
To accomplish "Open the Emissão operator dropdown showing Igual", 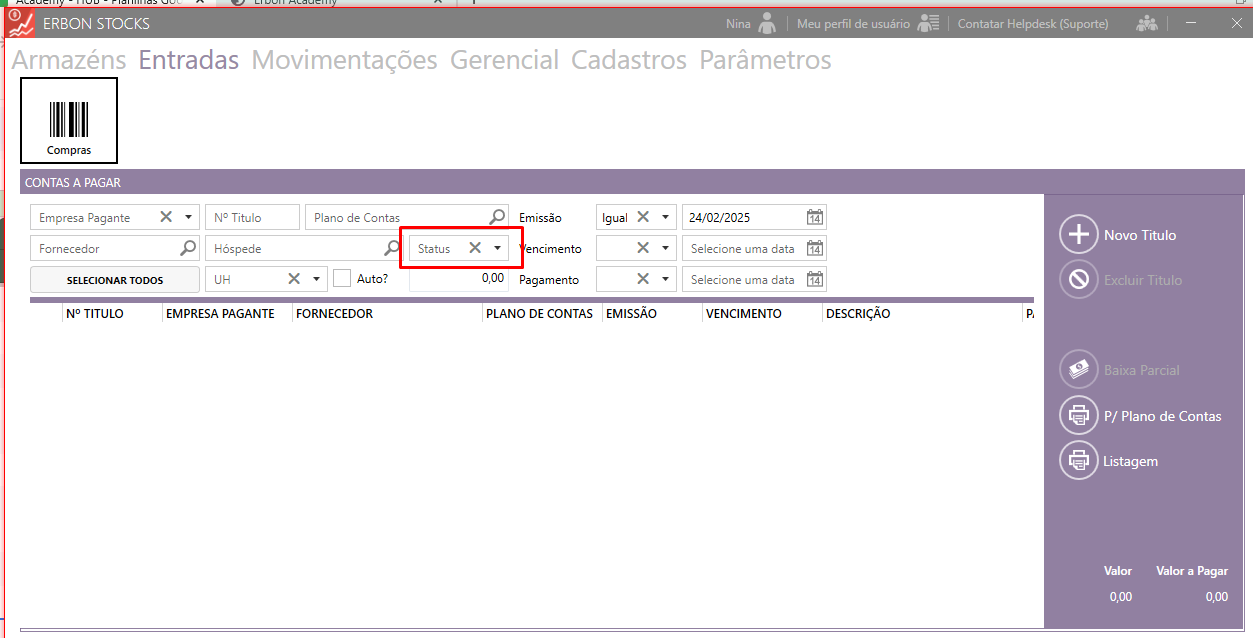I will pos(665,217).
